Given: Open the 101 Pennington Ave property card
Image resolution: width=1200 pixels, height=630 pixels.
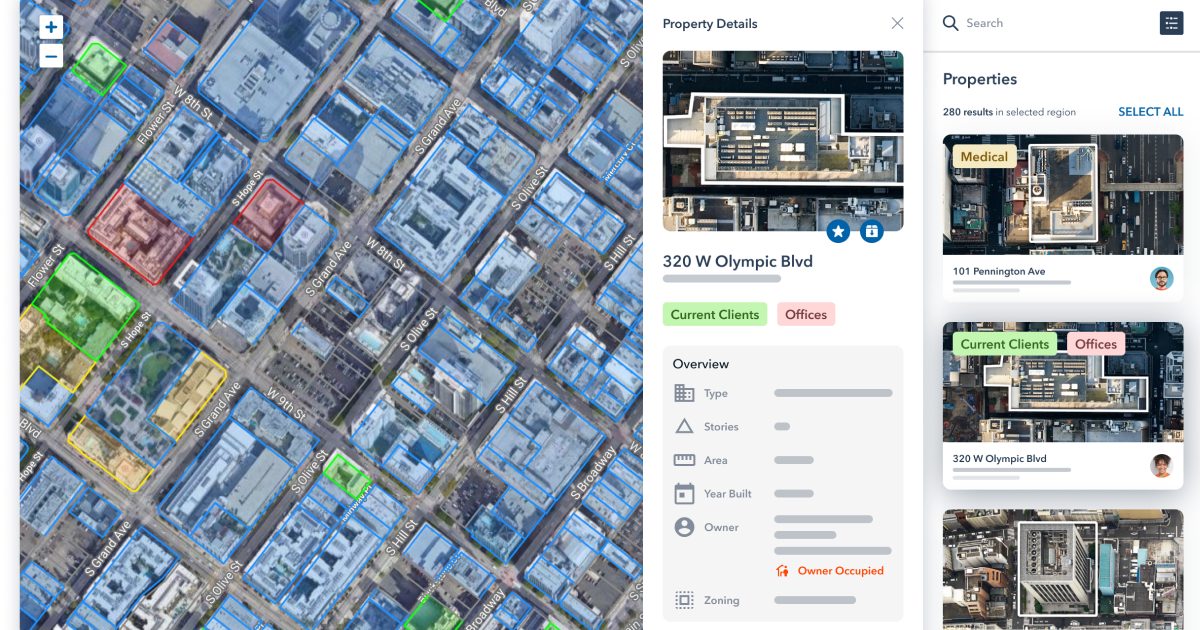Looking at the screenshot, I should 1063,218.
